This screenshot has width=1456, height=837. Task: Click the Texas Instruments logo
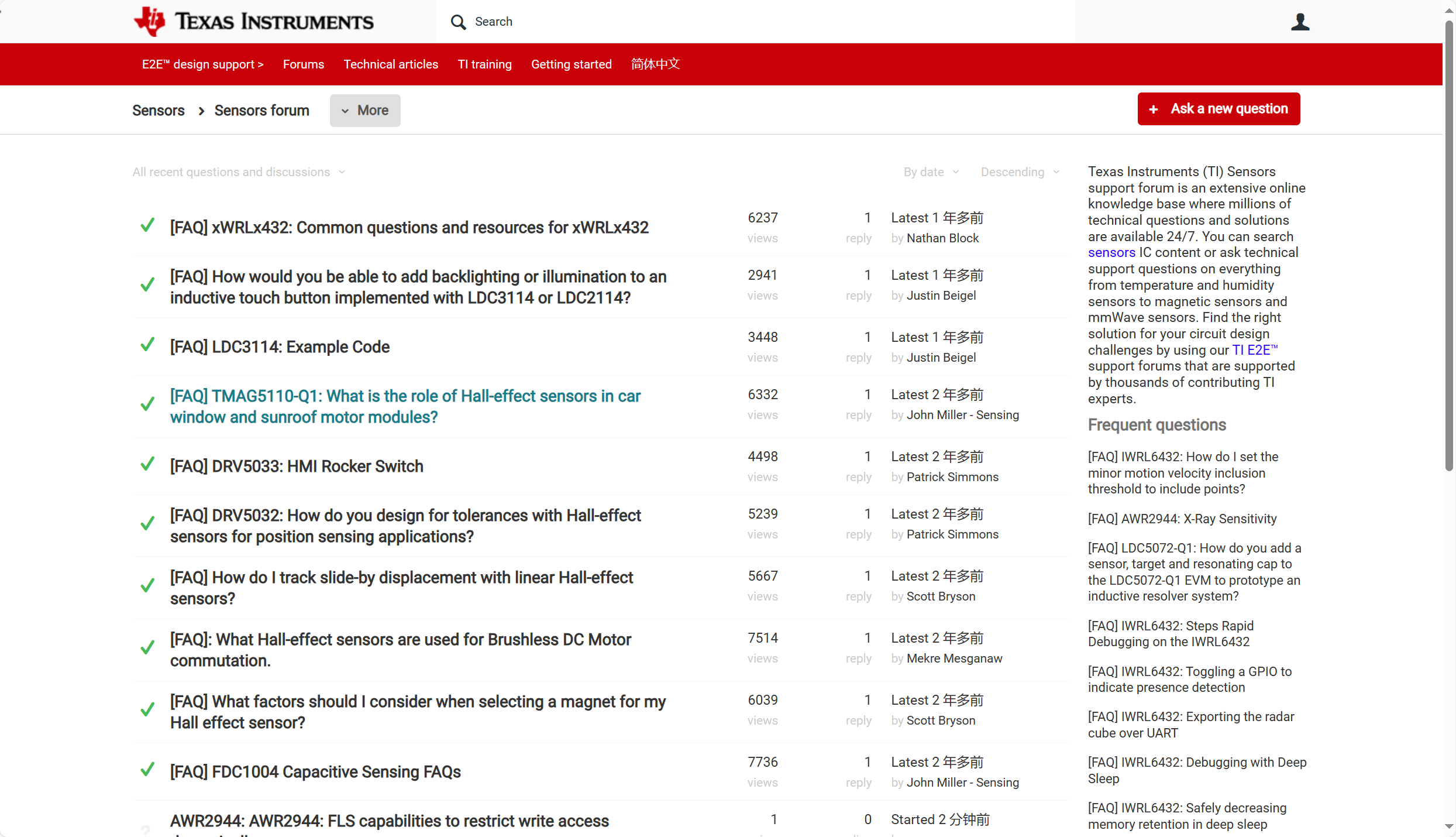(x=253, y=22)
